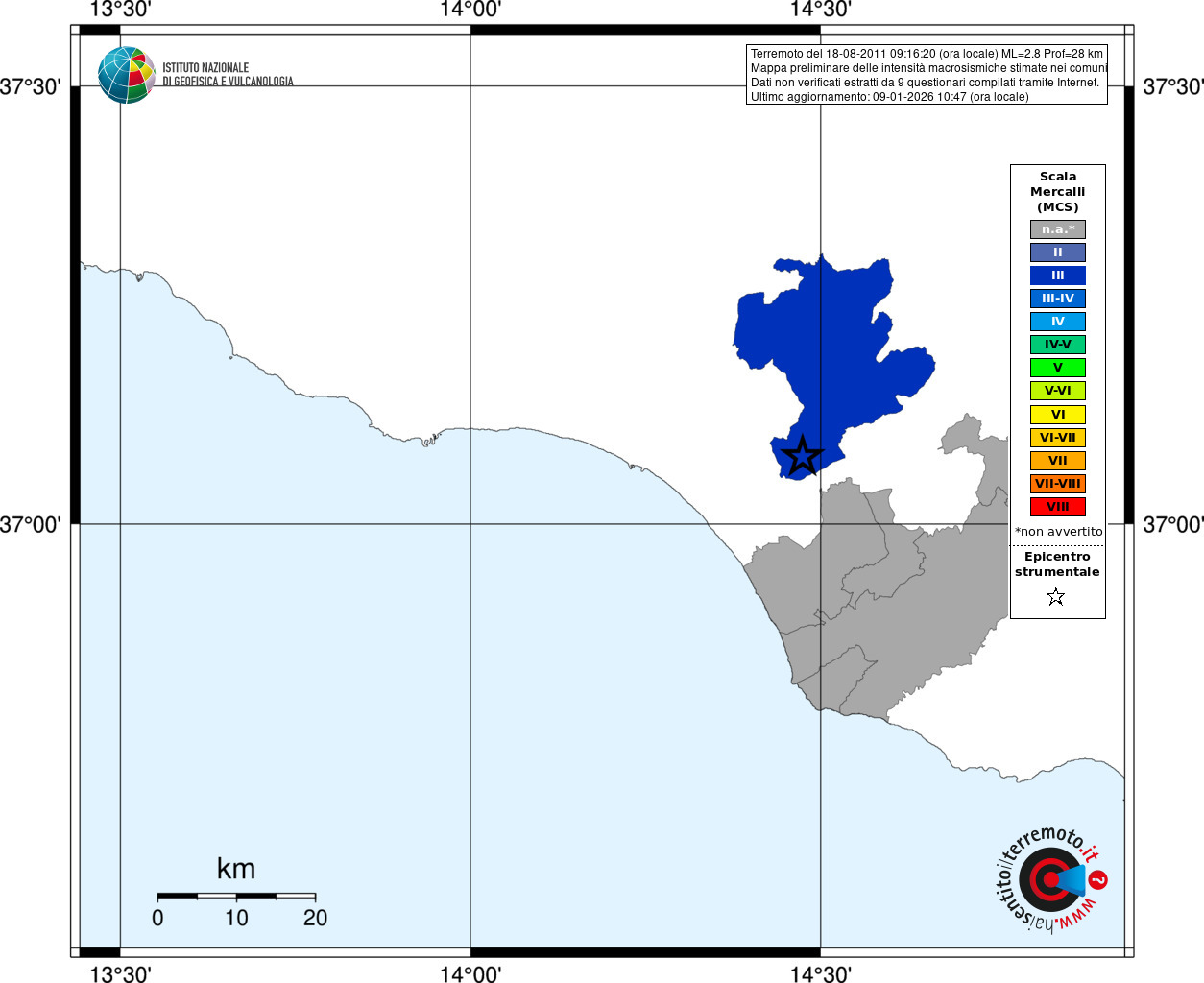Click the 'km' scale unit label
This screenshot has width=1204, height=983.
[236, 869]
